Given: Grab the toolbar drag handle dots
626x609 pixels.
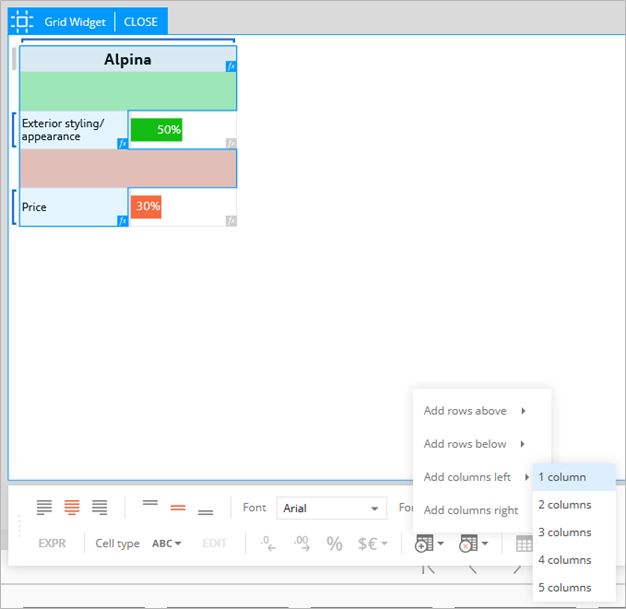Looking at the screenshot, I should (19, 526).
